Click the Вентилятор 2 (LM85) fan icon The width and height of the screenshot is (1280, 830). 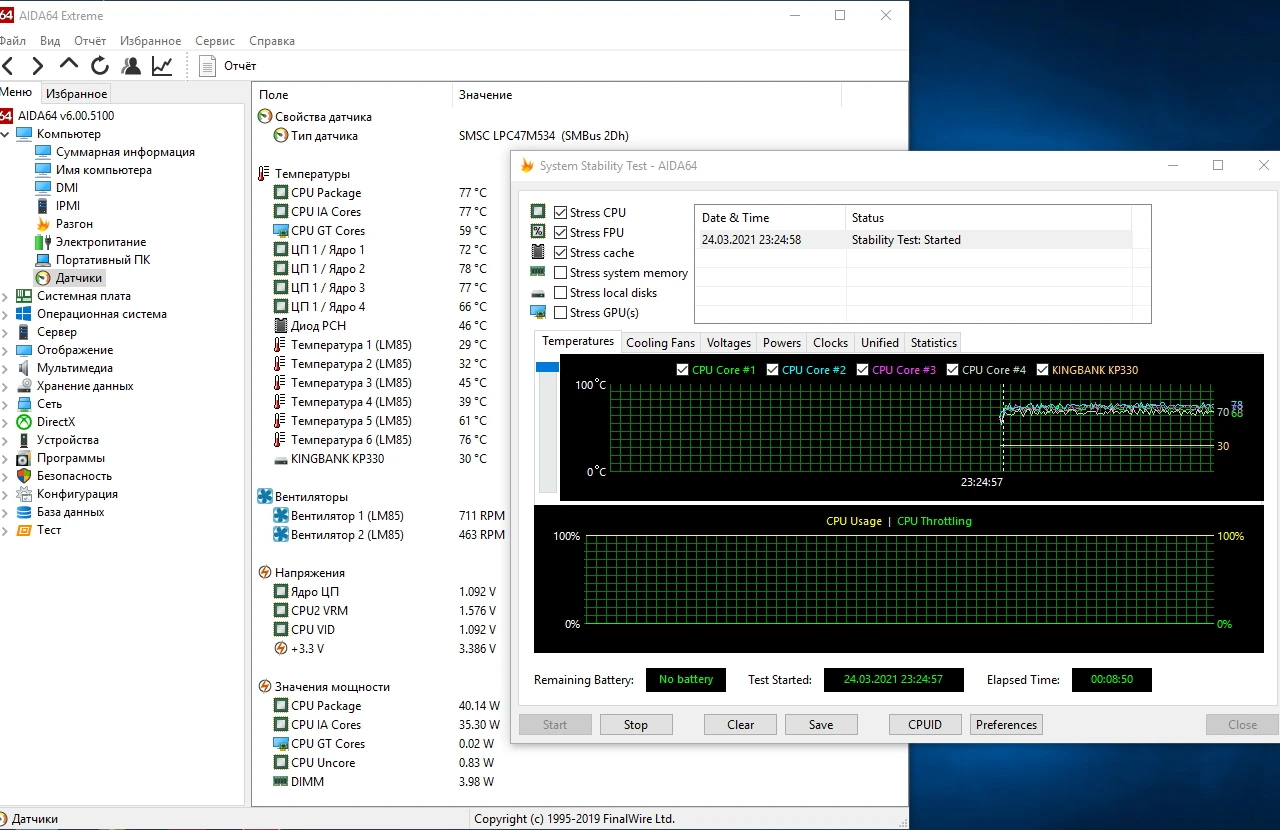click(281, 535)
